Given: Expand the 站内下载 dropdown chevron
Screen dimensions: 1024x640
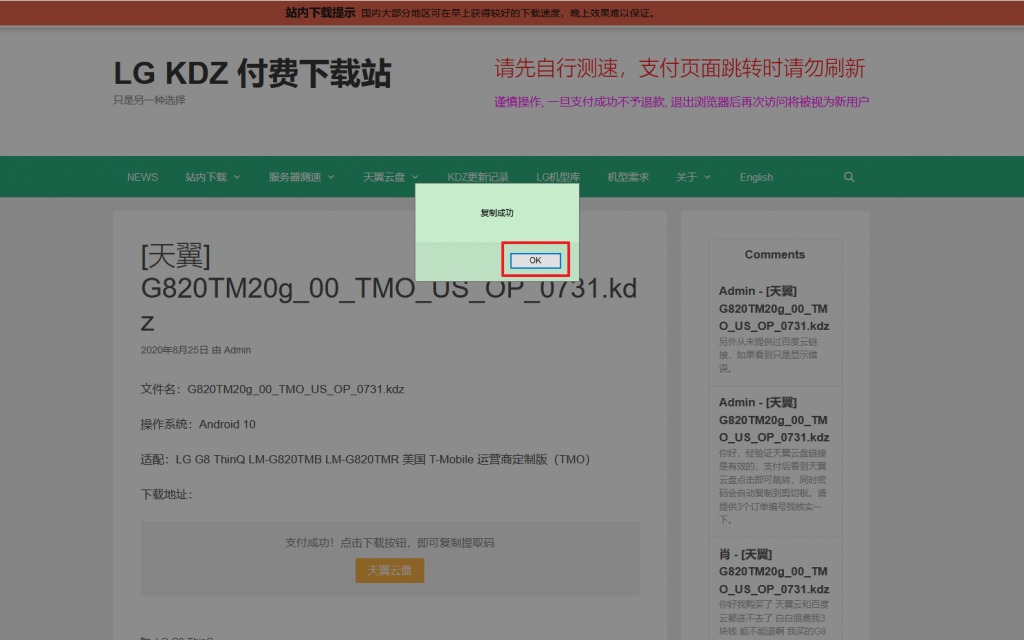Looking at the screenshot, I should point(237,177).
